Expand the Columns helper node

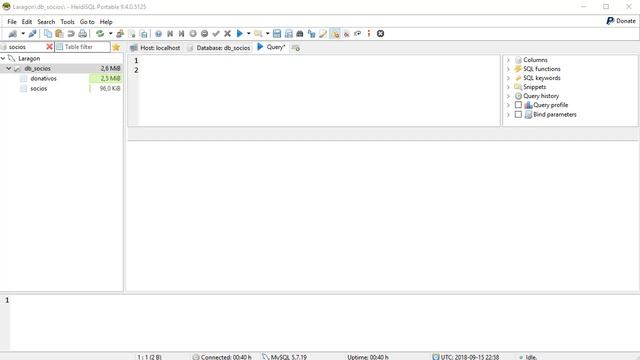[508, 60]
